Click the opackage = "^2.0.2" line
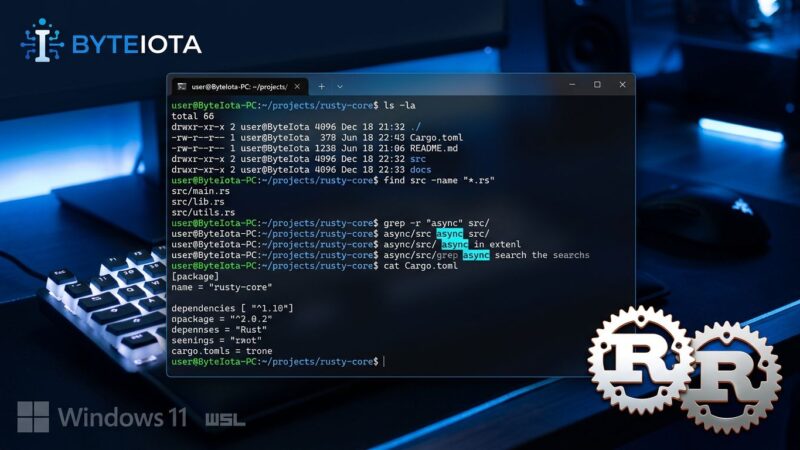This screenshot has height=450, width=800. pyautogui.click(x=221, y=319)
